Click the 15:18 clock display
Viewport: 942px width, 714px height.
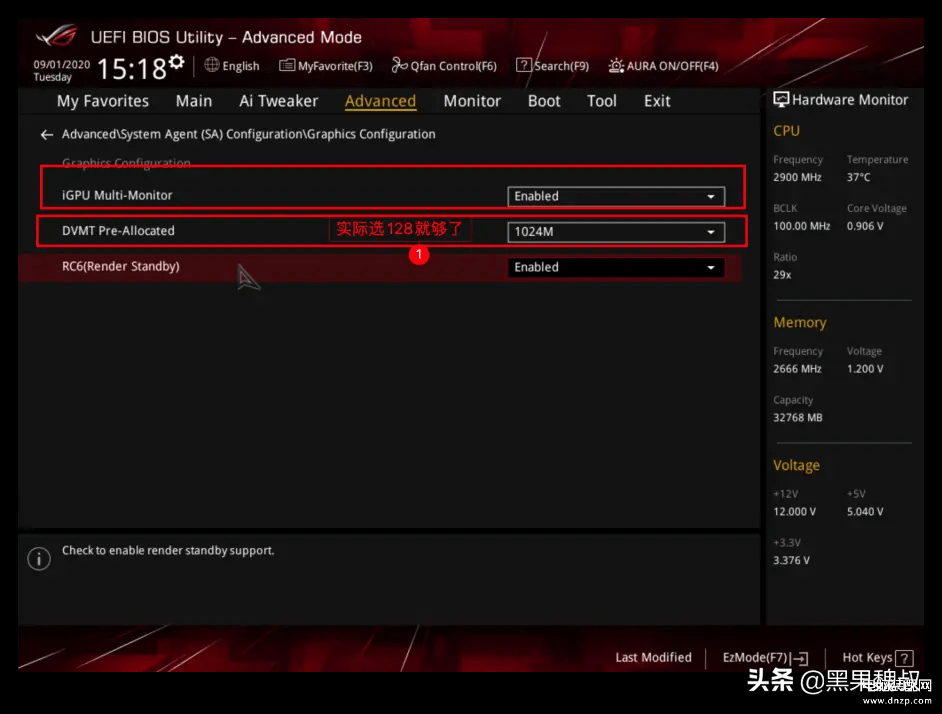pos(132,69)
